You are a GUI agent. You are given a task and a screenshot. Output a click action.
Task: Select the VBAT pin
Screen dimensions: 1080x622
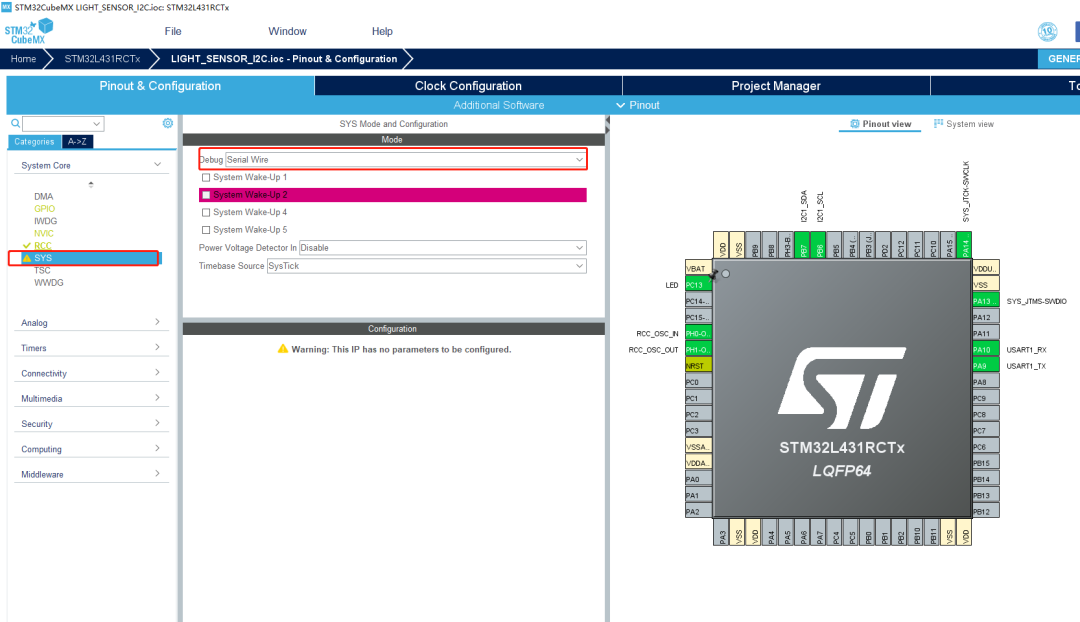(698, 269)
